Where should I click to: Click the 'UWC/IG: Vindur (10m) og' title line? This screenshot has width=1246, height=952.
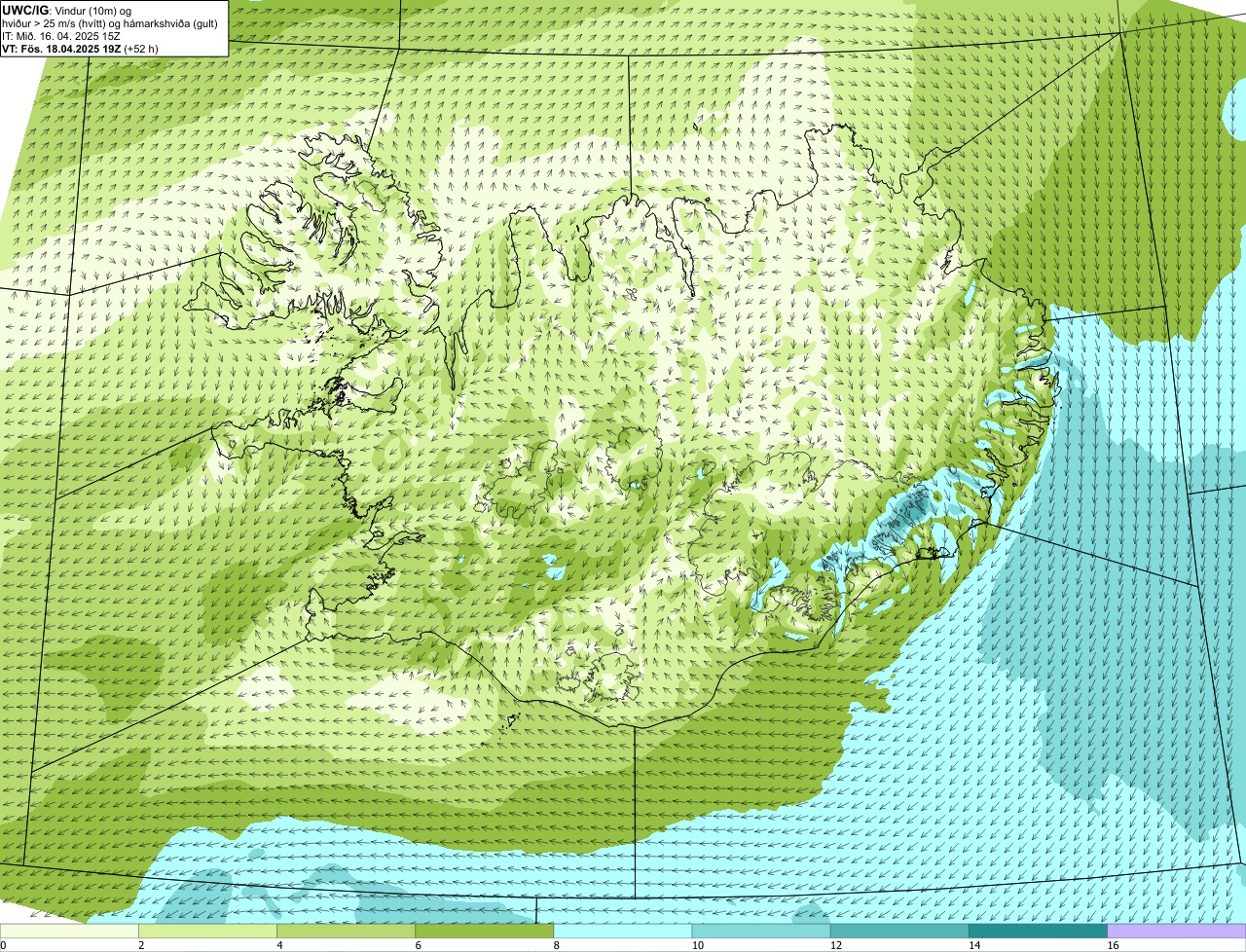(66, 11)
